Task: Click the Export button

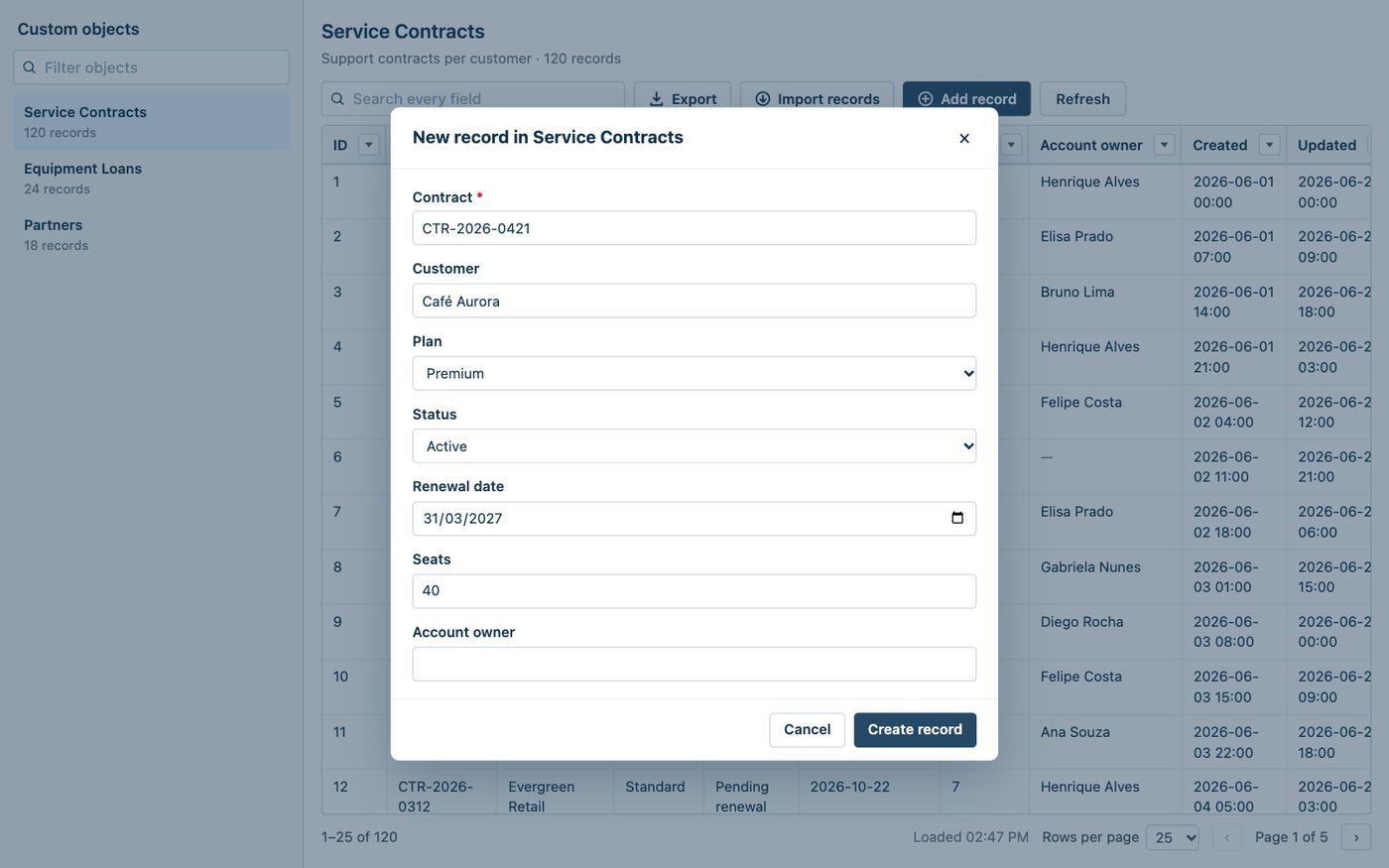Action: click(683, 99)
